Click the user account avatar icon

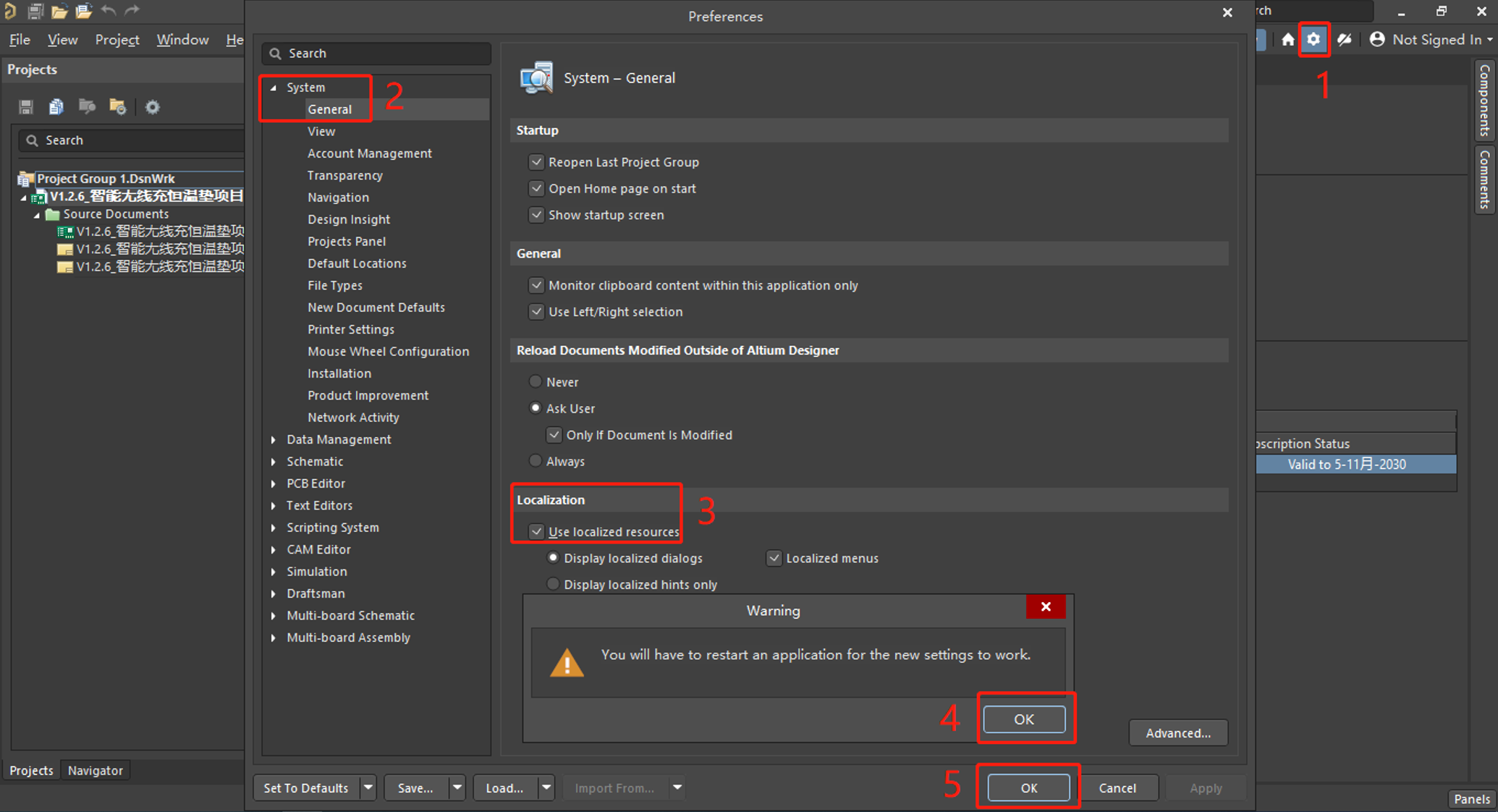[x=1377, y=39]
